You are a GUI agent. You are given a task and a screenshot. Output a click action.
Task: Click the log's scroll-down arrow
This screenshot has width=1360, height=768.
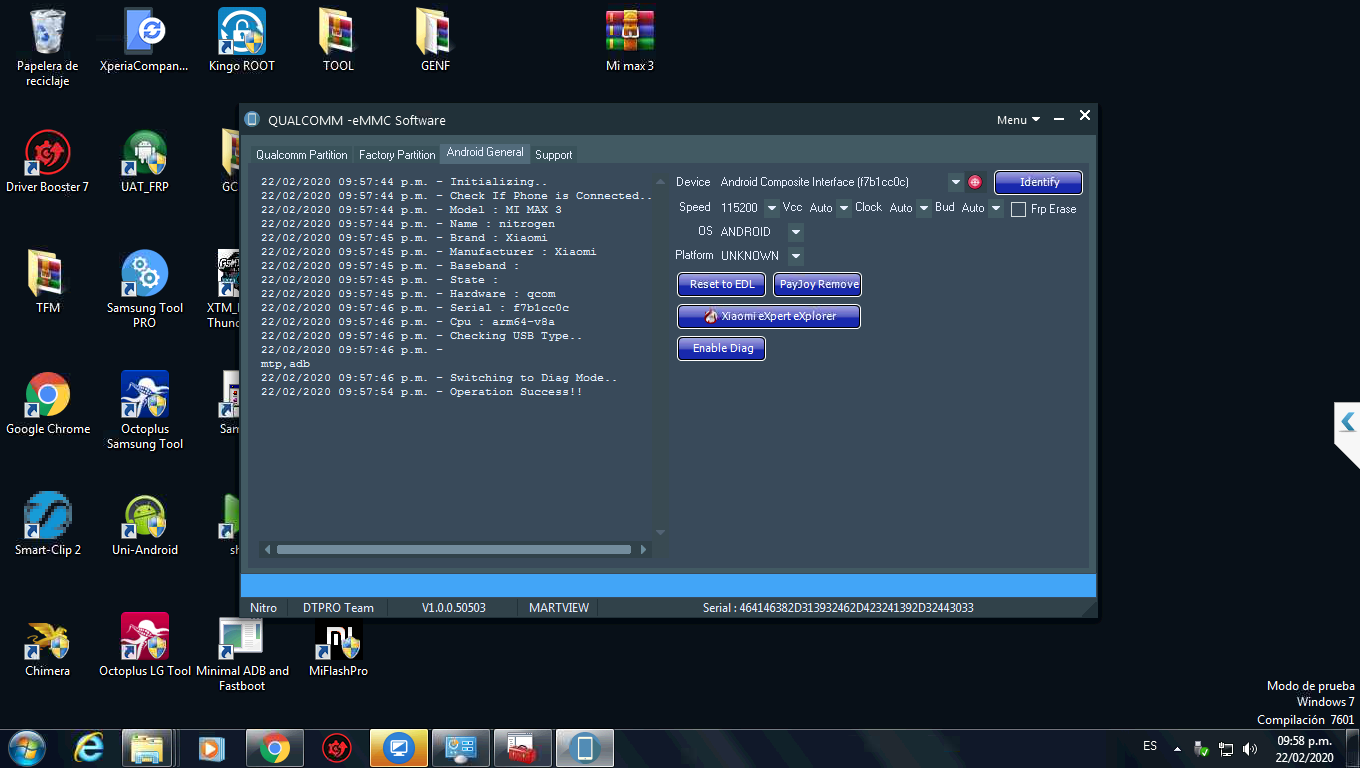coord(660,533)
